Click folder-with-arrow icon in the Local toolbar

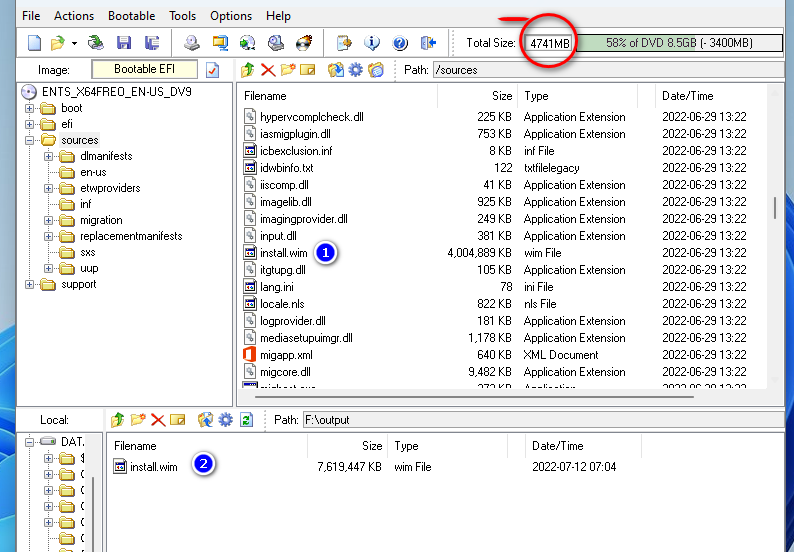coord(206,420)
